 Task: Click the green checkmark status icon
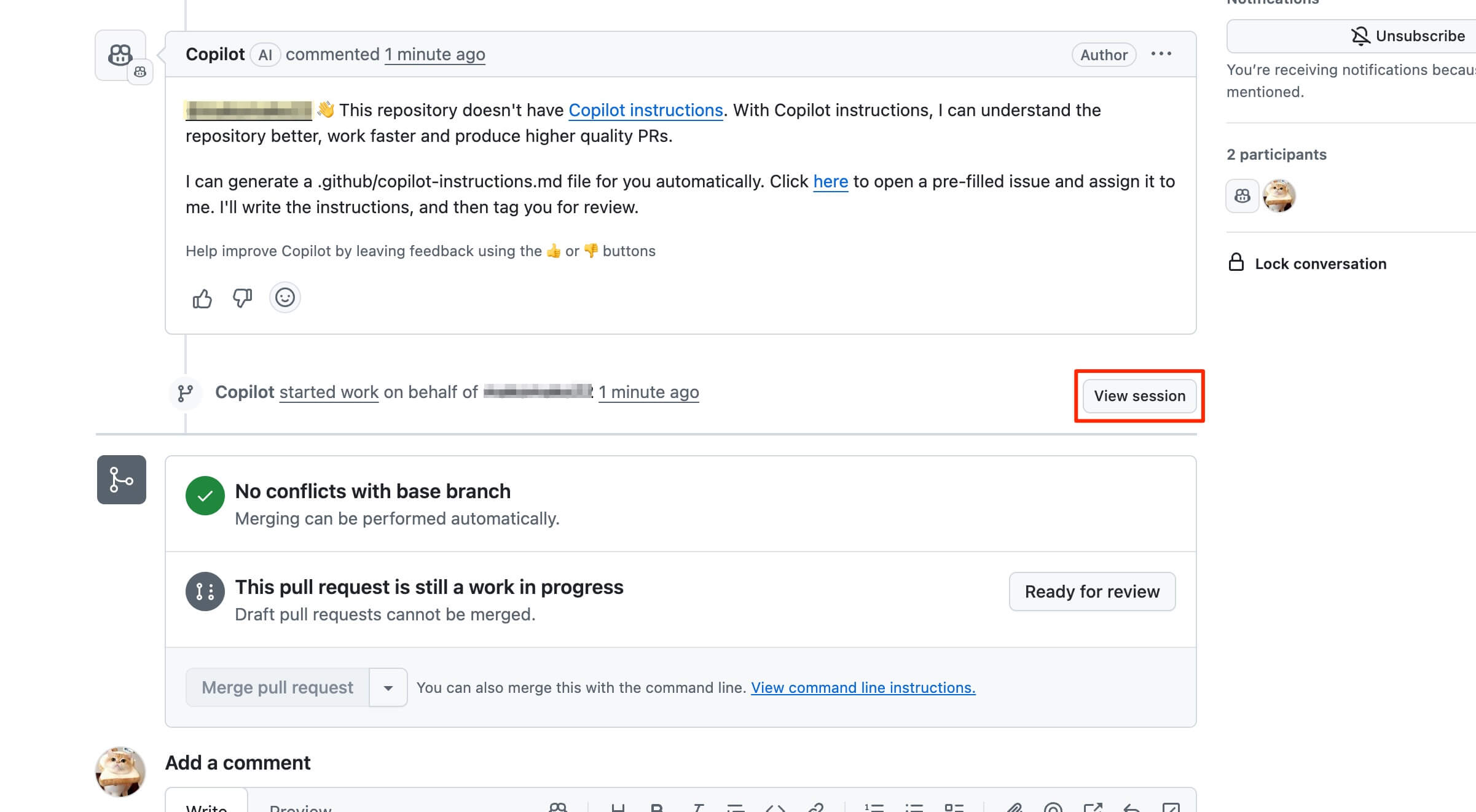click(205, 496)
